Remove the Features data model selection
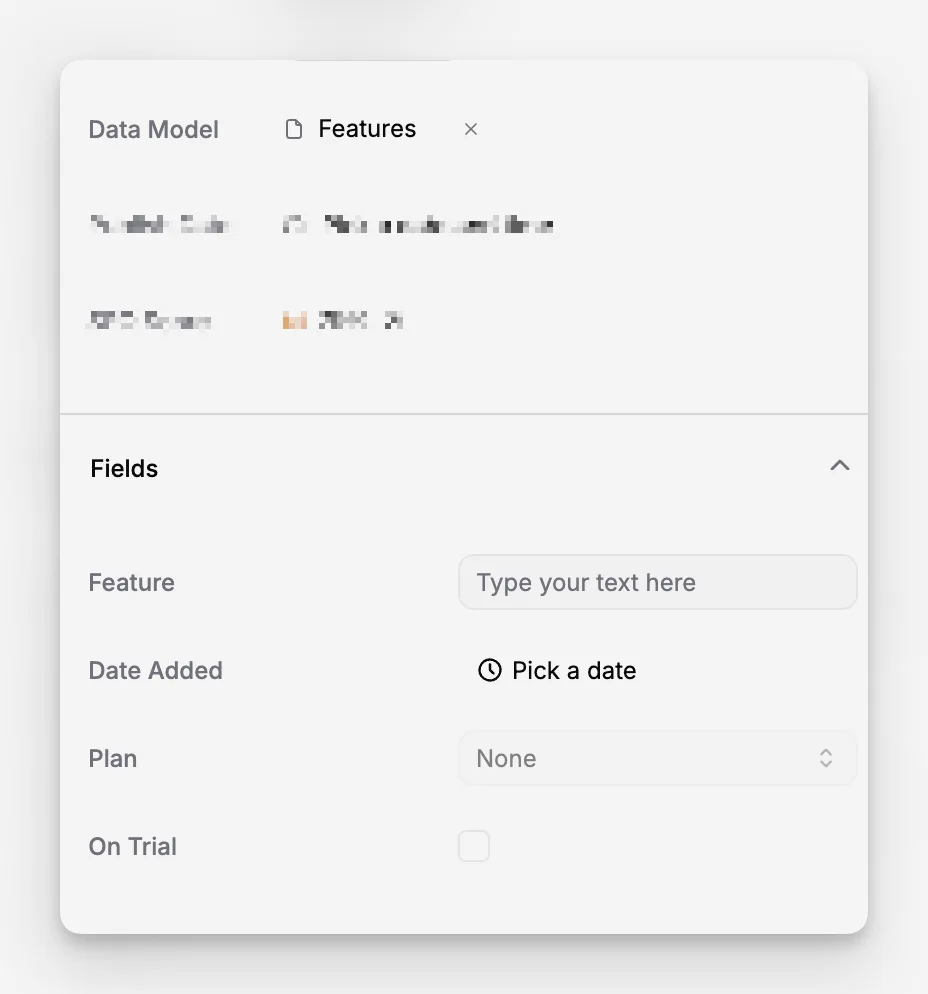The image size is (928, 994). [470, 129]
